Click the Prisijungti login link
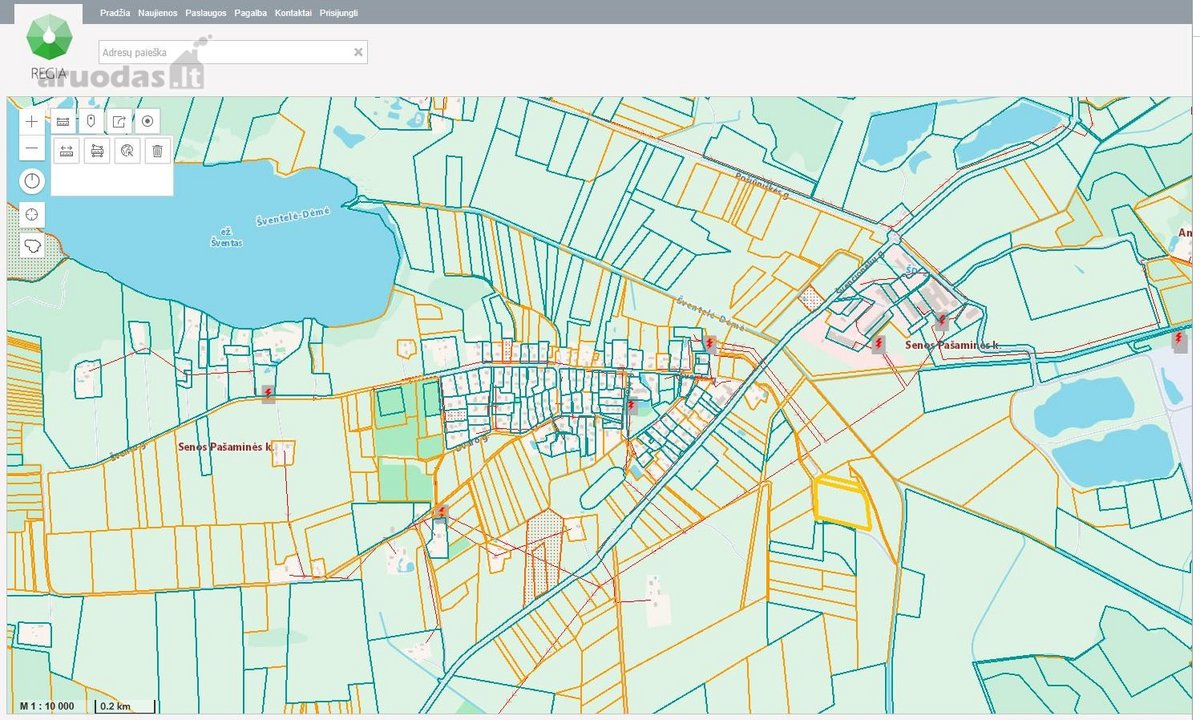Image resolution: width=1200 pixels, height=720 pixels. [x=339, y=13]
